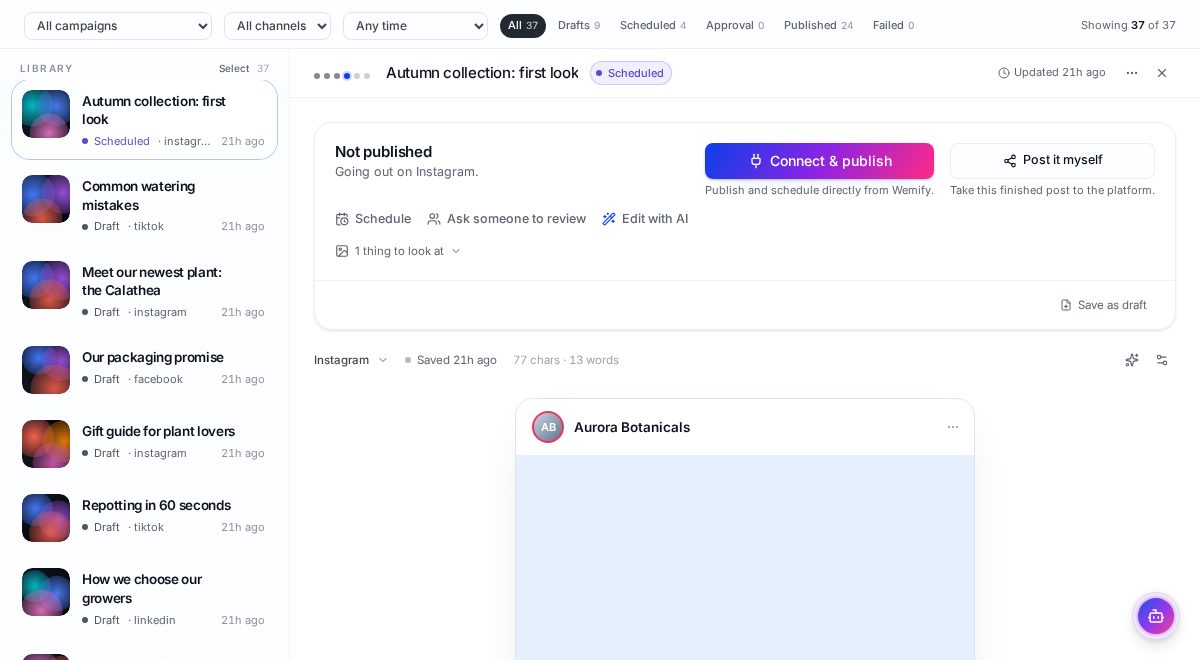This screenshot has width=1200, height=660.
Task: Open the Instagram platform dropdown
Action: pyautogui.click(x=351, y=360)
